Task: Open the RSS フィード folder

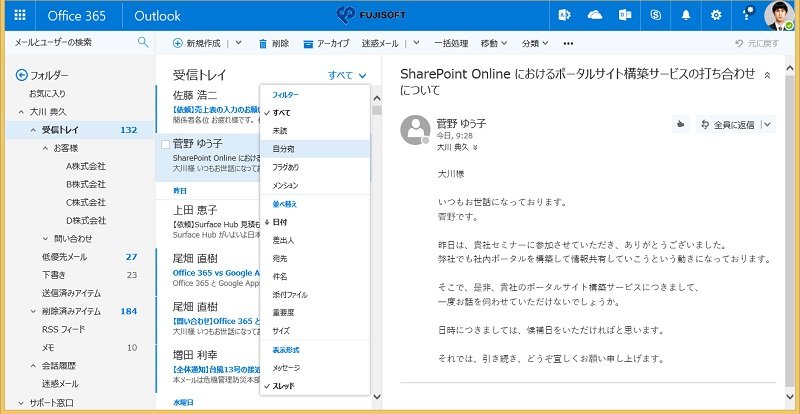Action: (x=63, y=329)
